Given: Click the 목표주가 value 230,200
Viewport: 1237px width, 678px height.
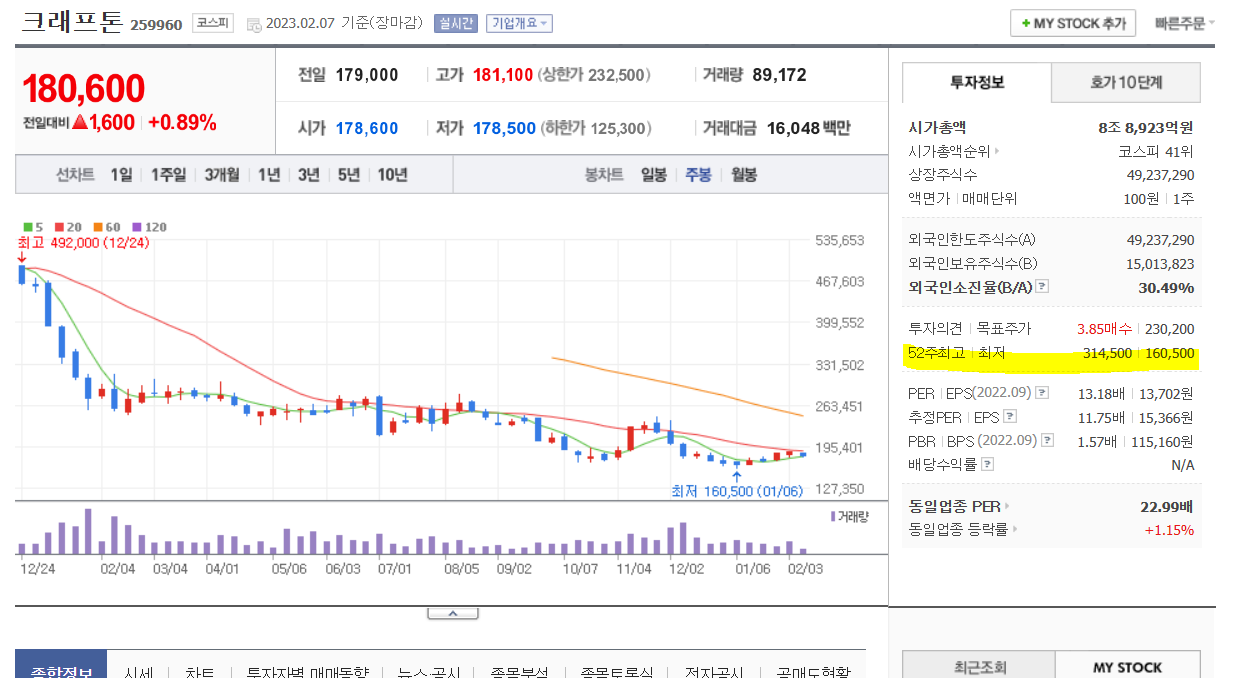Looking at the screenshot, I should pyautogui.click(x=1168, y=328).
